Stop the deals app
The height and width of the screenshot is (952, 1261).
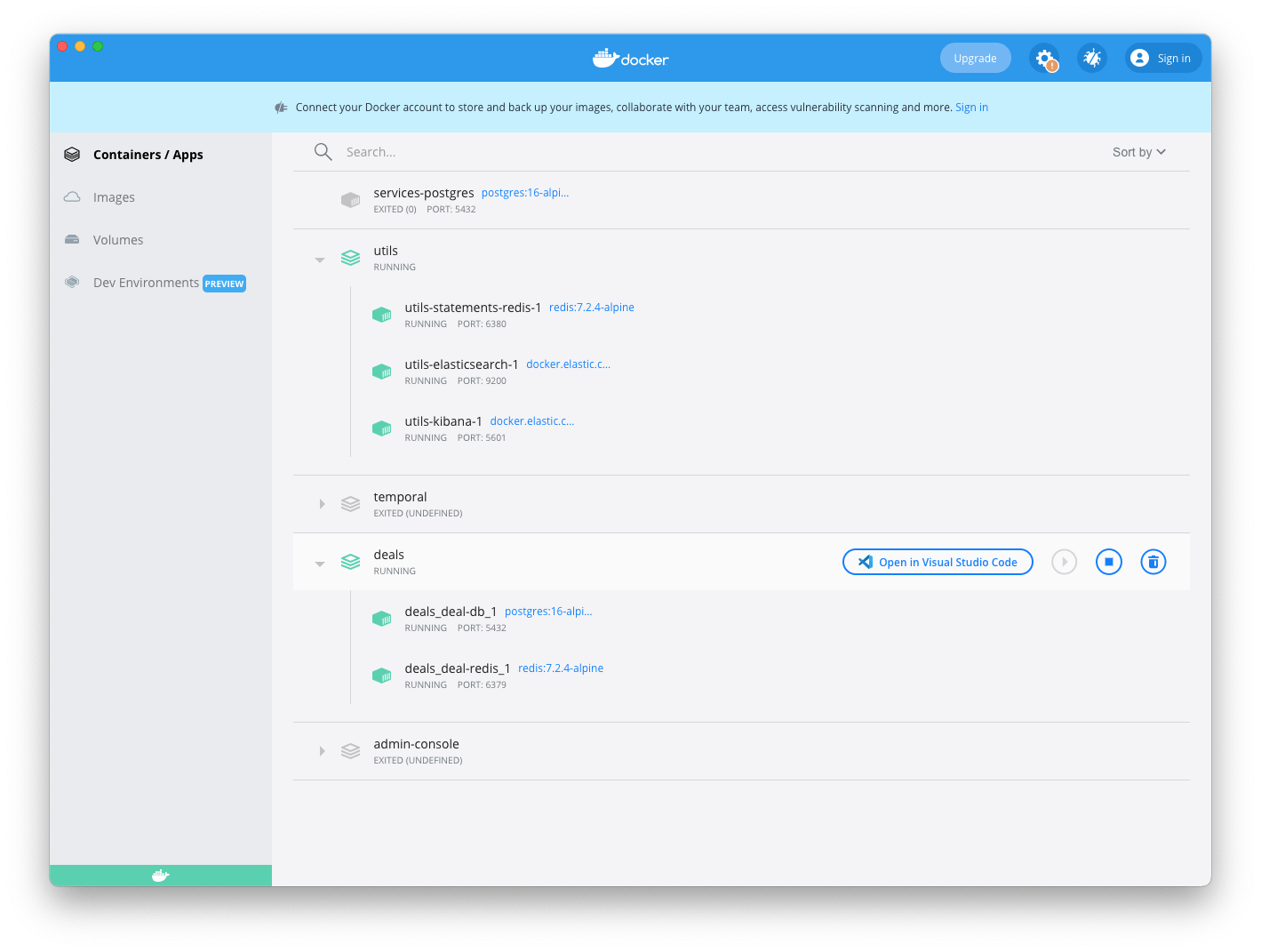tap(1109, 562)
